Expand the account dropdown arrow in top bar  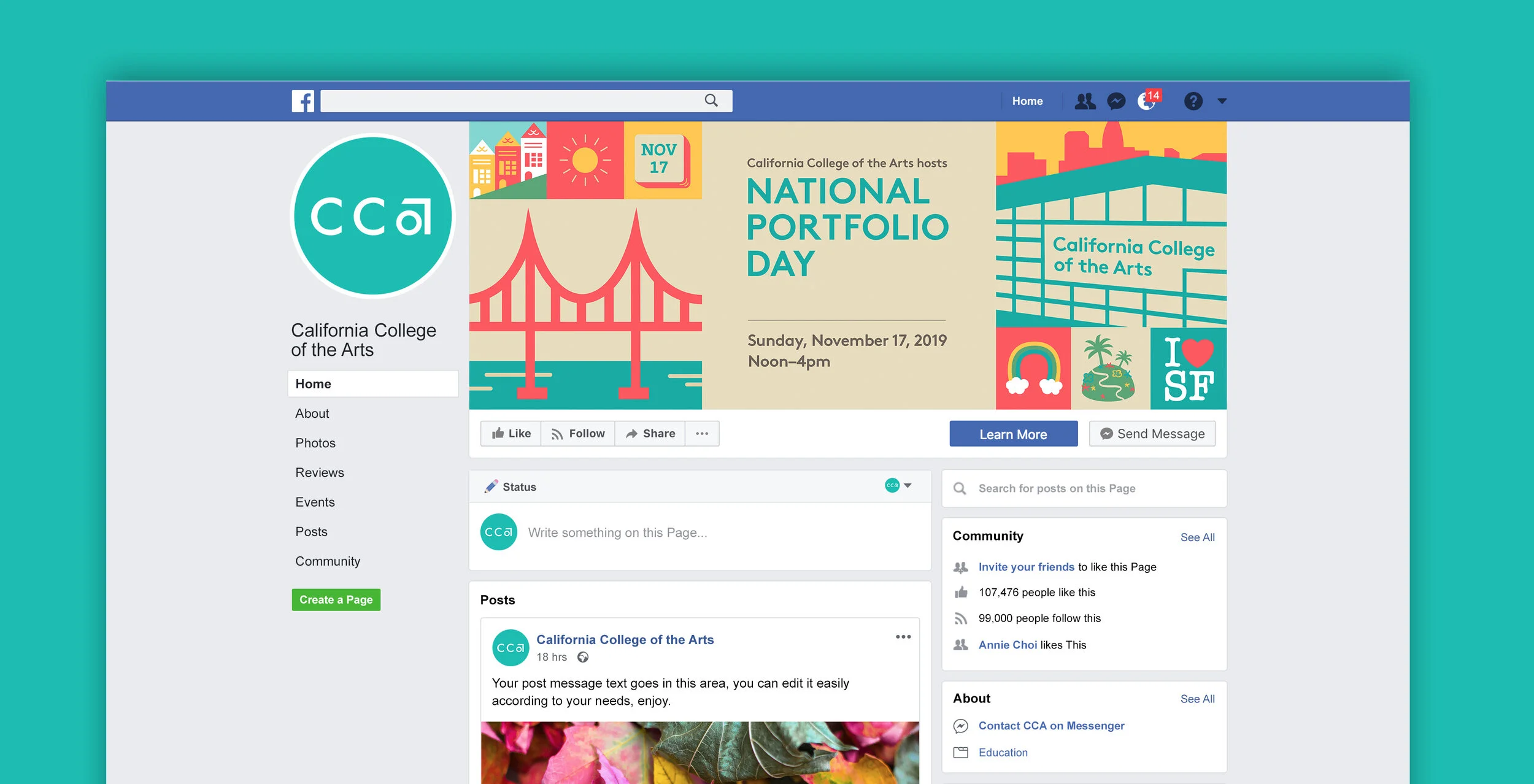pyautogui.click(x=1222, y=101)
